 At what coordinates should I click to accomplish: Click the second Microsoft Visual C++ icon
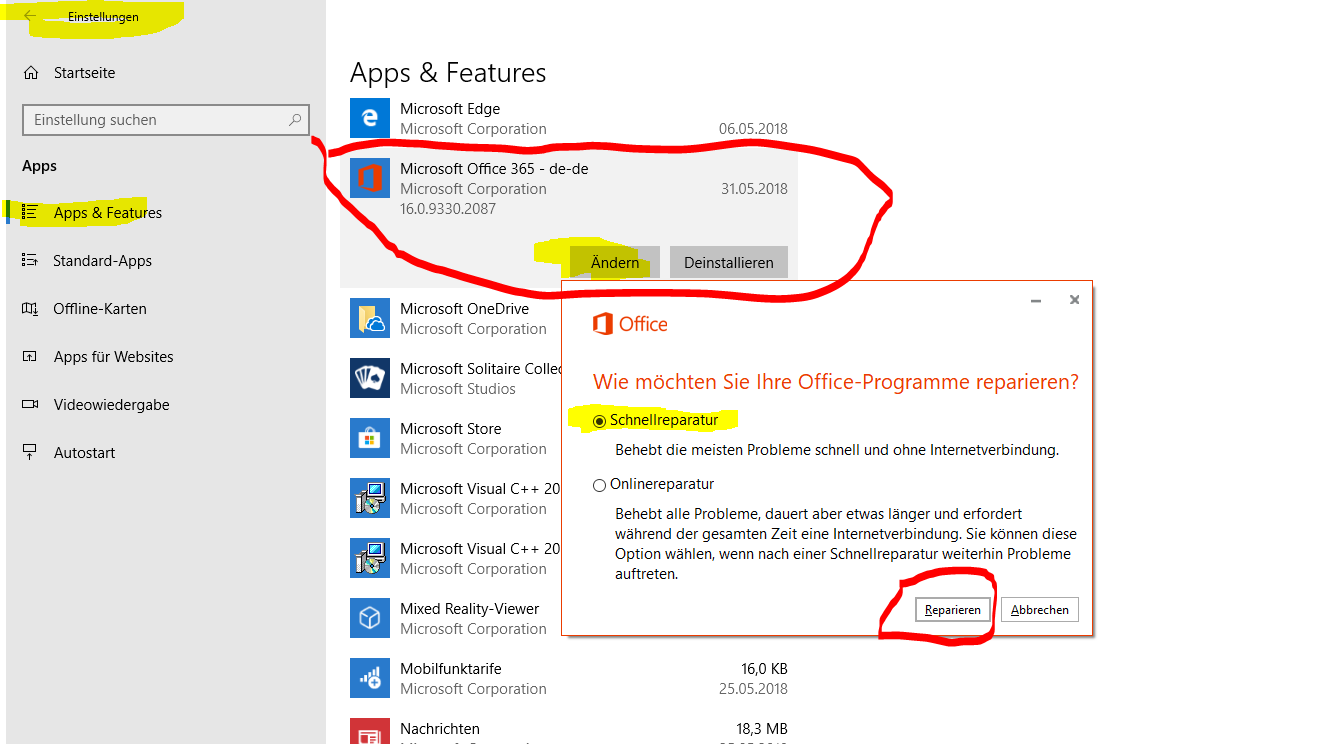[x=370, y=558]
